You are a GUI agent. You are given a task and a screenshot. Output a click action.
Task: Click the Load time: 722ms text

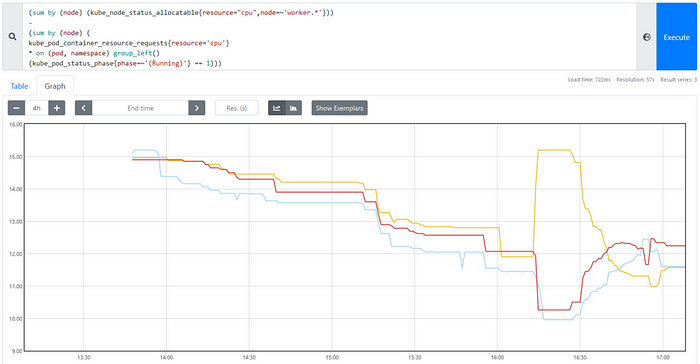589,80
